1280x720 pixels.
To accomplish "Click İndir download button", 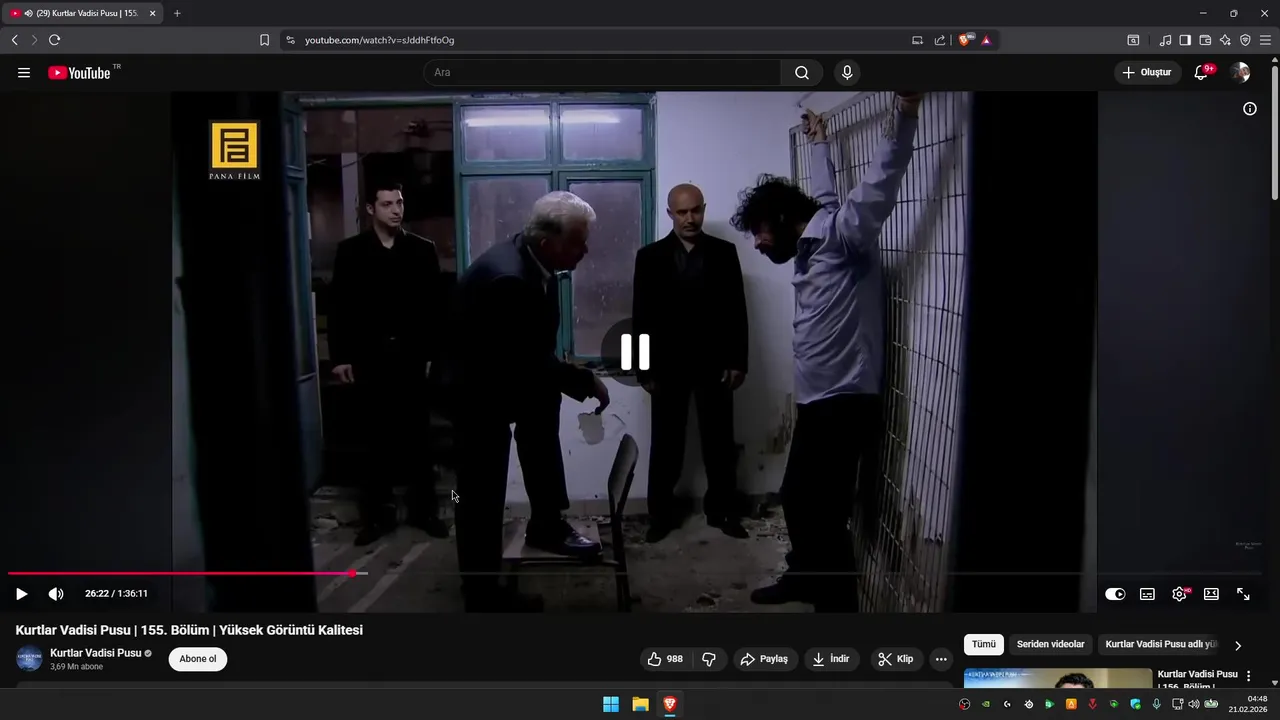I will 831,659.
